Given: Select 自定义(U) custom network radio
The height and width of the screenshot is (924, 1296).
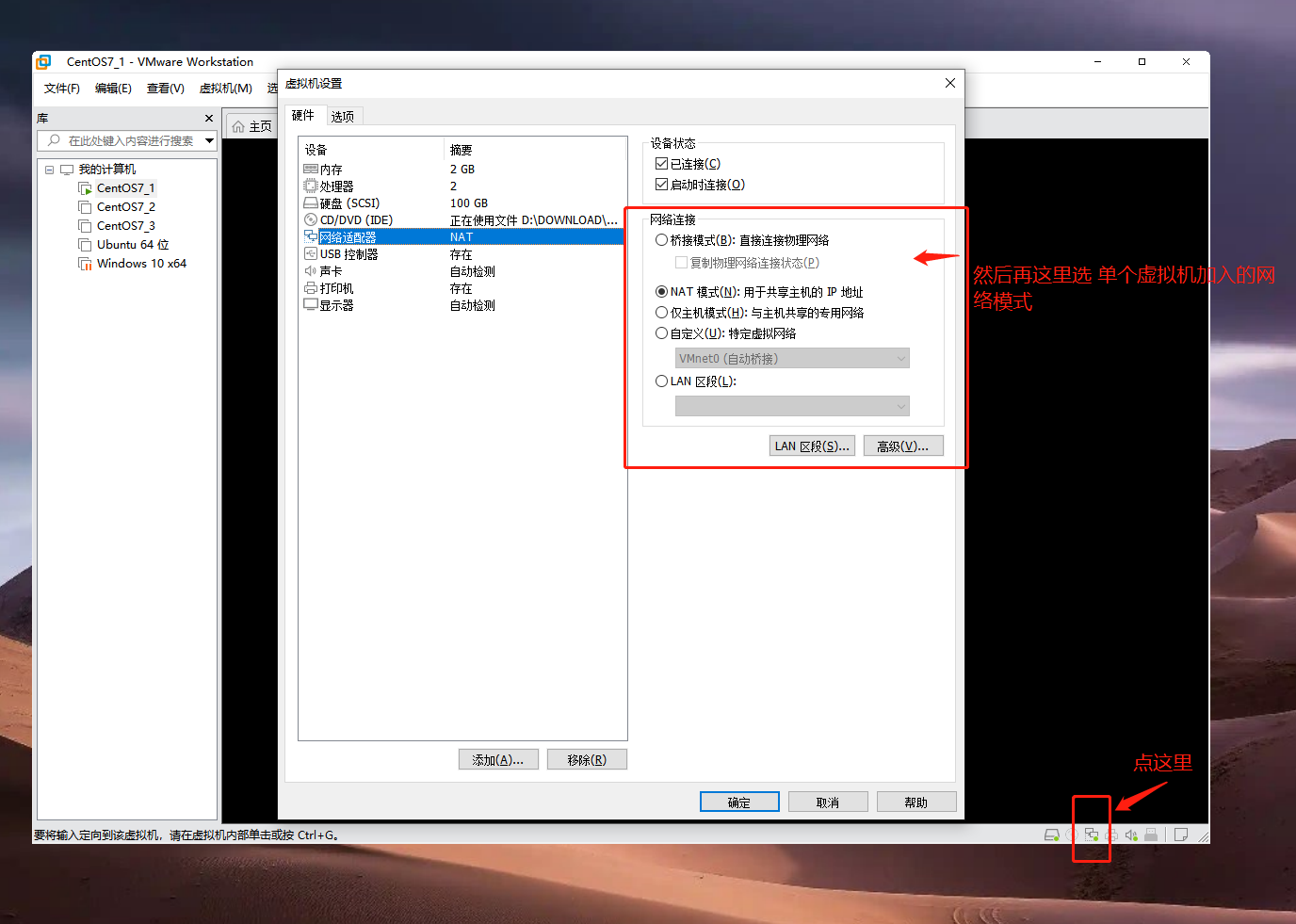Looking at the screenshot, I should pos(662,333).
